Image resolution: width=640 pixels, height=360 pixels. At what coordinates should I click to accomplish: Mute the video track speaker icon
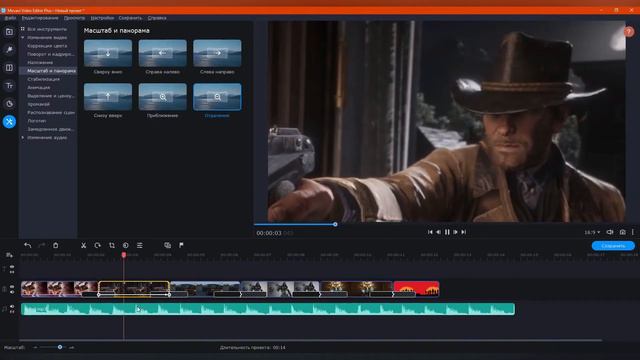point(12,292)
